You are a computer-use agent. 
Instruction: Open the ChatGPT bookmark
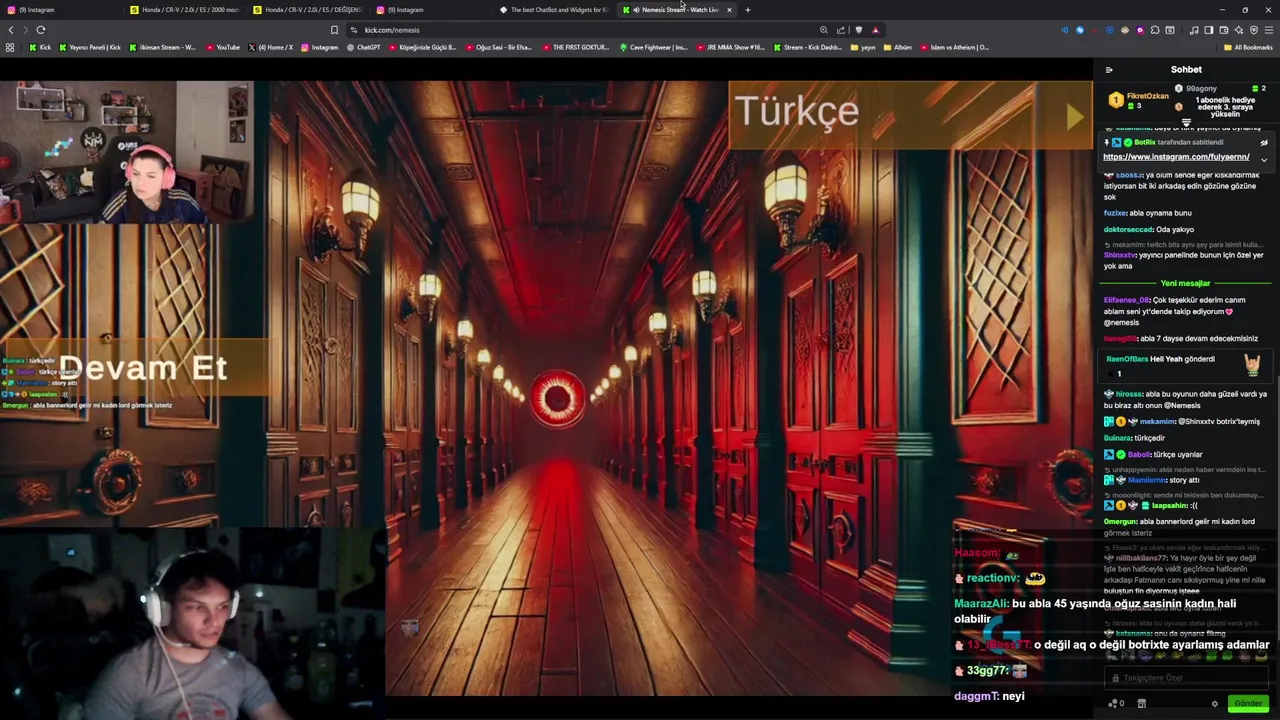click(x=363, y=47)
